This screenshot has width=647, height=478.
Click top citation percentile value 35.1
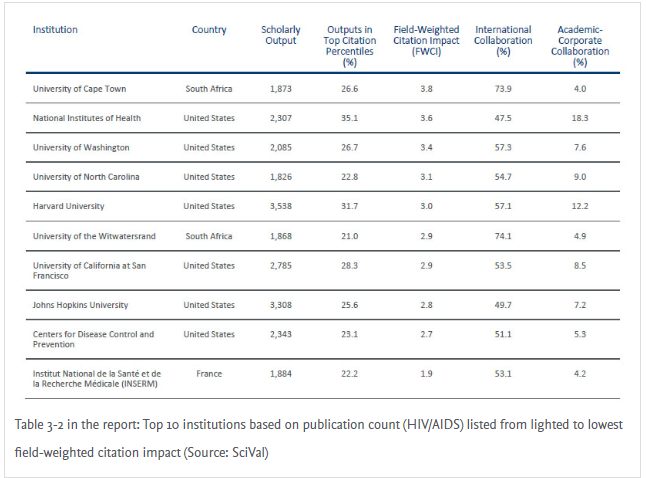pos(349,118)
